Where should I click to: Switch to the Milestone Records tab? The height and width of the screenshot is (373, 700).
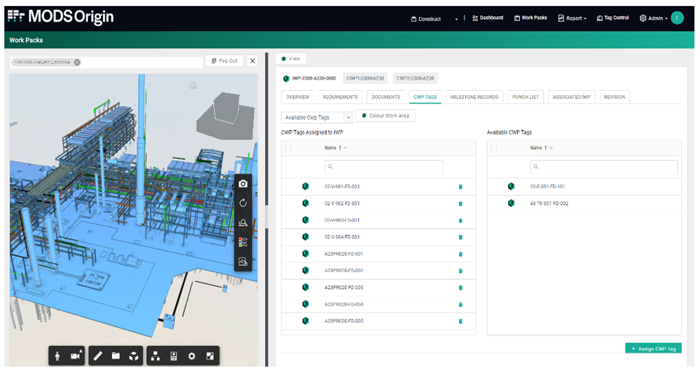[x=474, y=97]
